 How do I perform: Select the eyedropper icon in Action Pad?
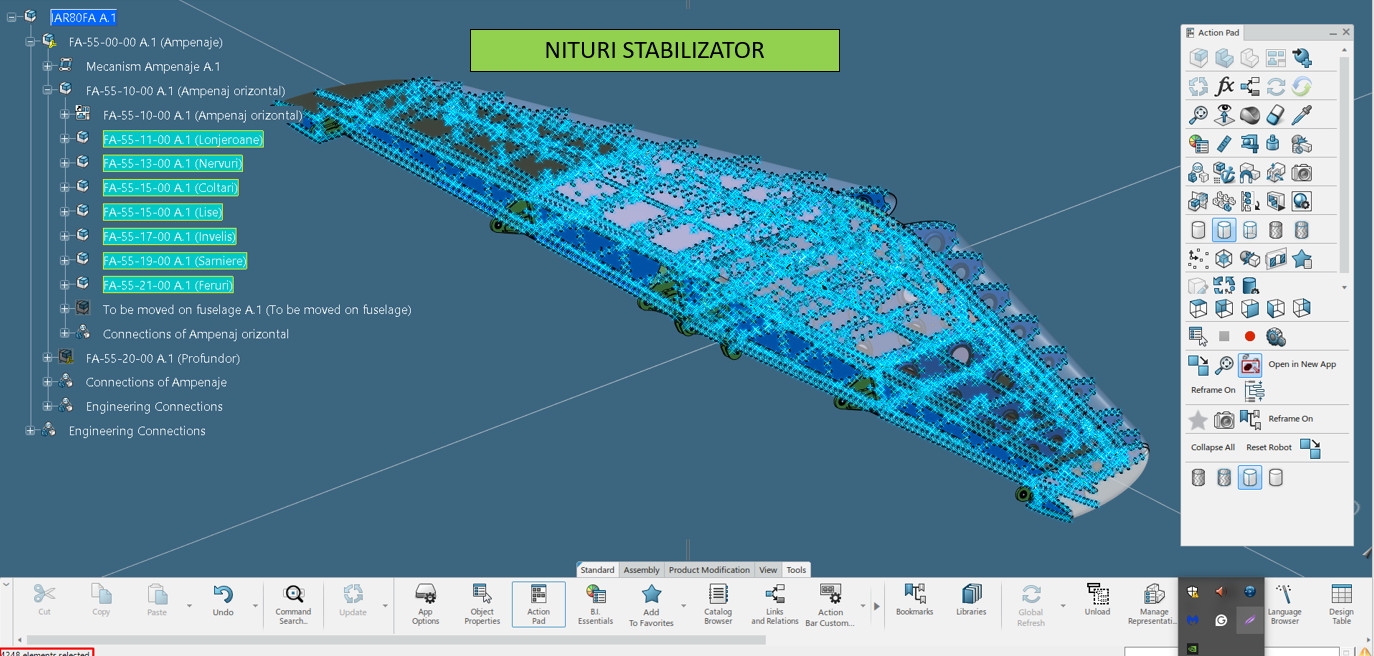(1301, 115)
